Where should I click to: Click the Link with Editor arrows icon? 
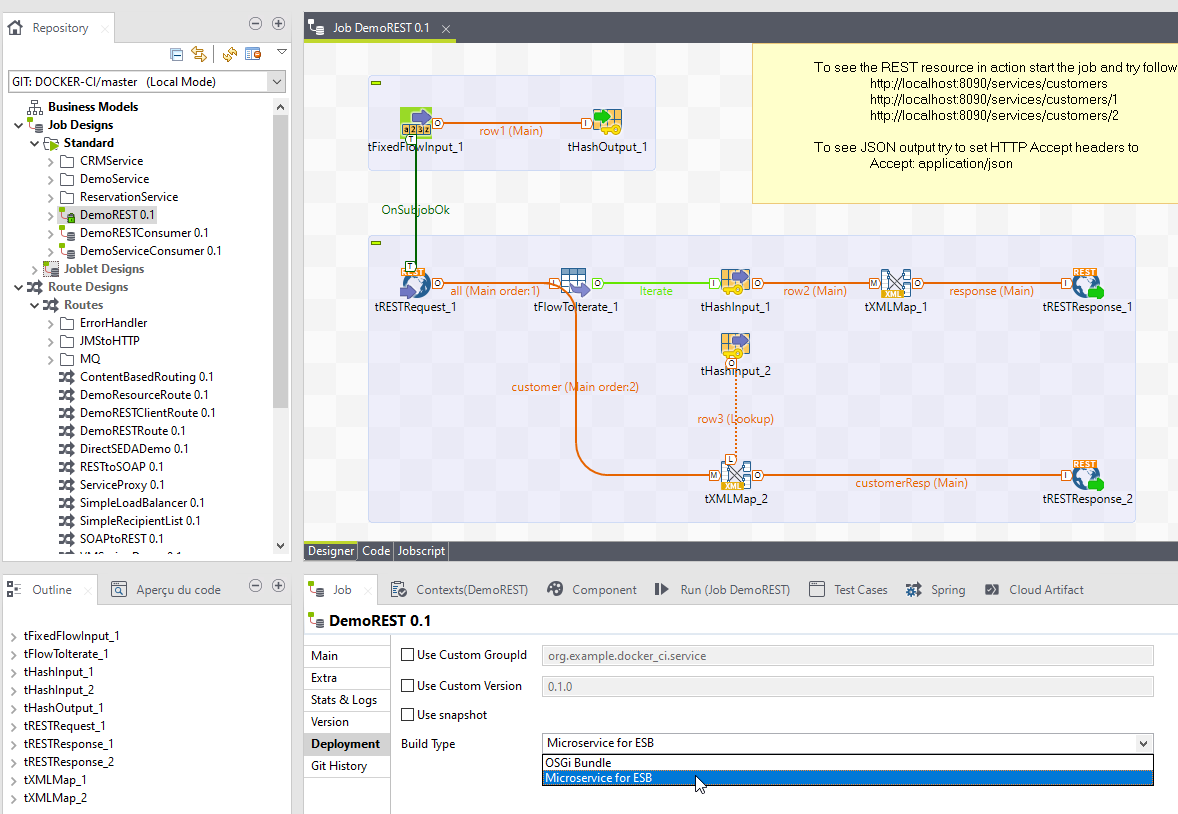pyautogui.click(x=198, y=54)
